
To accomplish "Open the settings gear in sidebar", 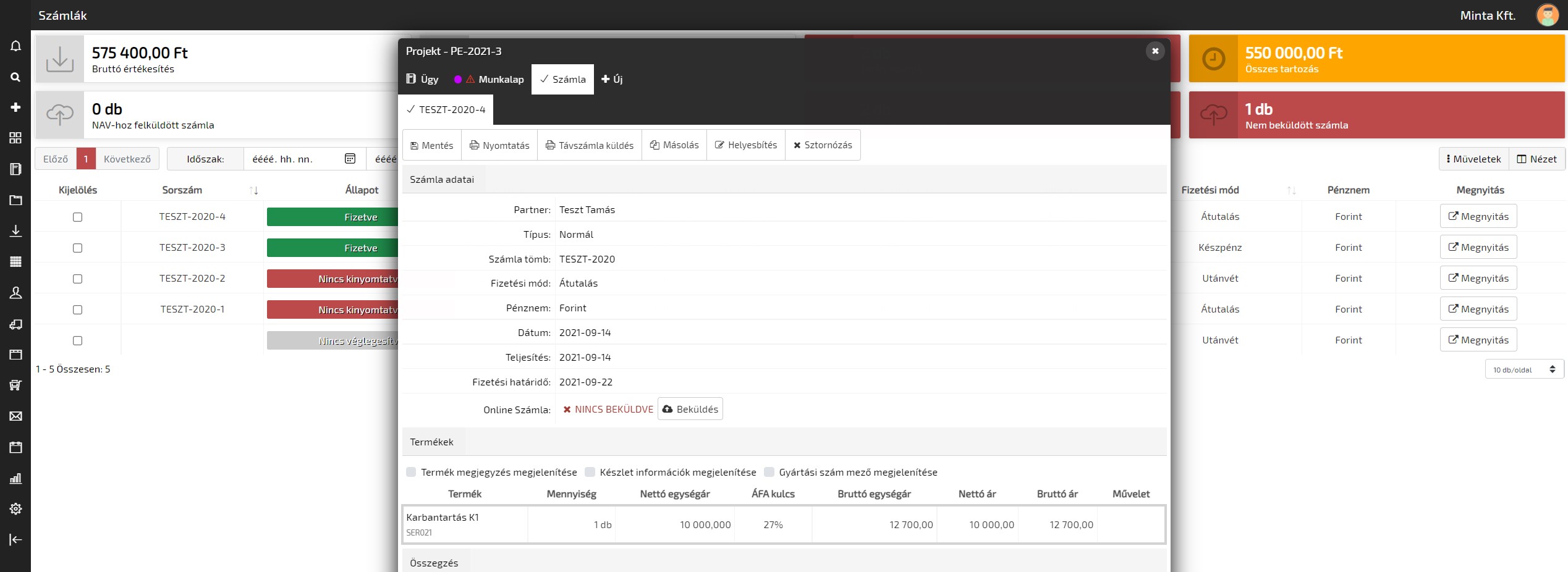I will (x=15, y=509).
